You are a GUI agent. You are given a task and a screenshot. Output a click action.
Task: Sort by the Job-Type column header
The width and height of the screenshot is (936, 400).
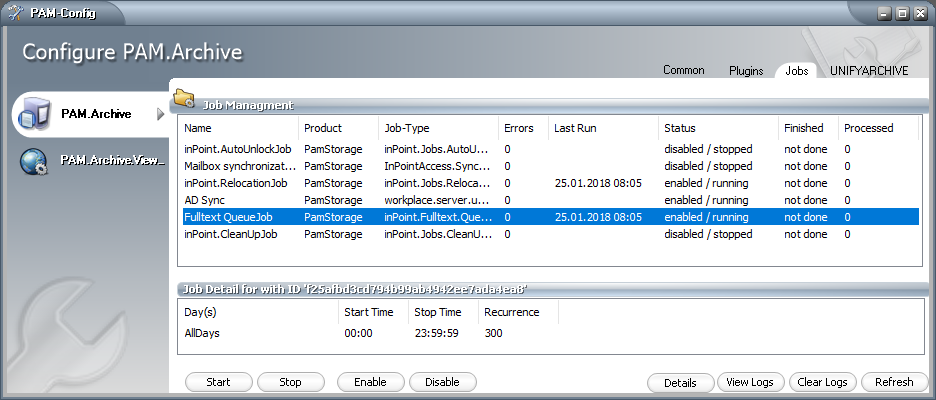click(439, 128)
